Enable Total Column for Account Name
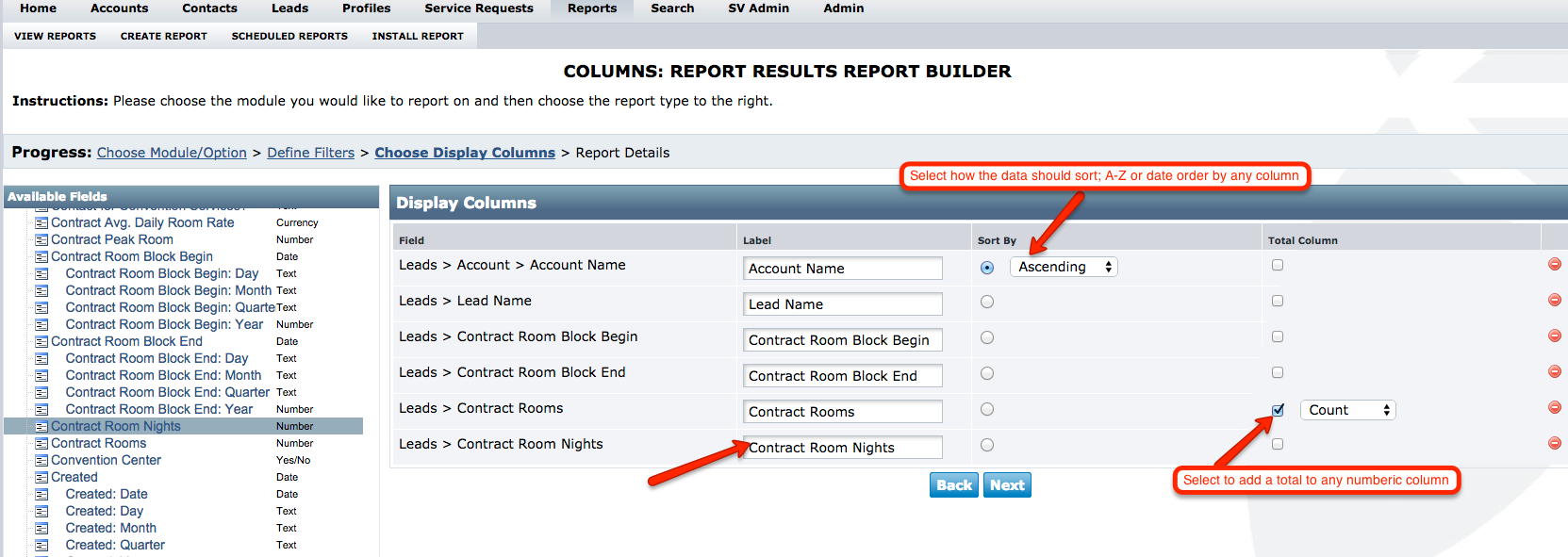 point(1278,265)
